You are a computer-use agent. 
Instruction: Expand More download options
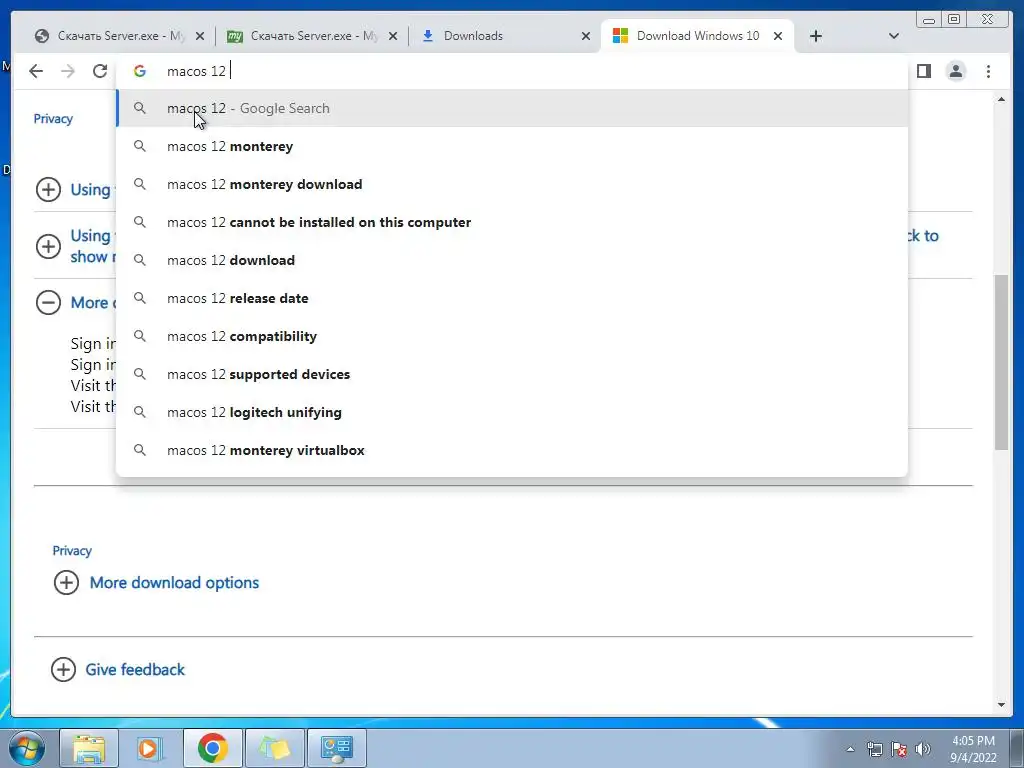pyautogui.click(x=66, y=583)
